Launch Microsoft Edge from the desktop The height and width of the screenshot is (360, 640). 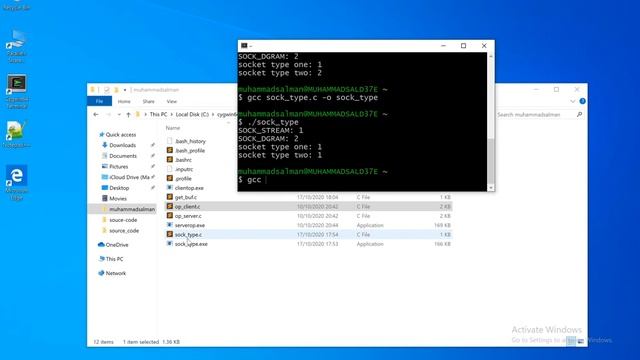tap(17, 182)
